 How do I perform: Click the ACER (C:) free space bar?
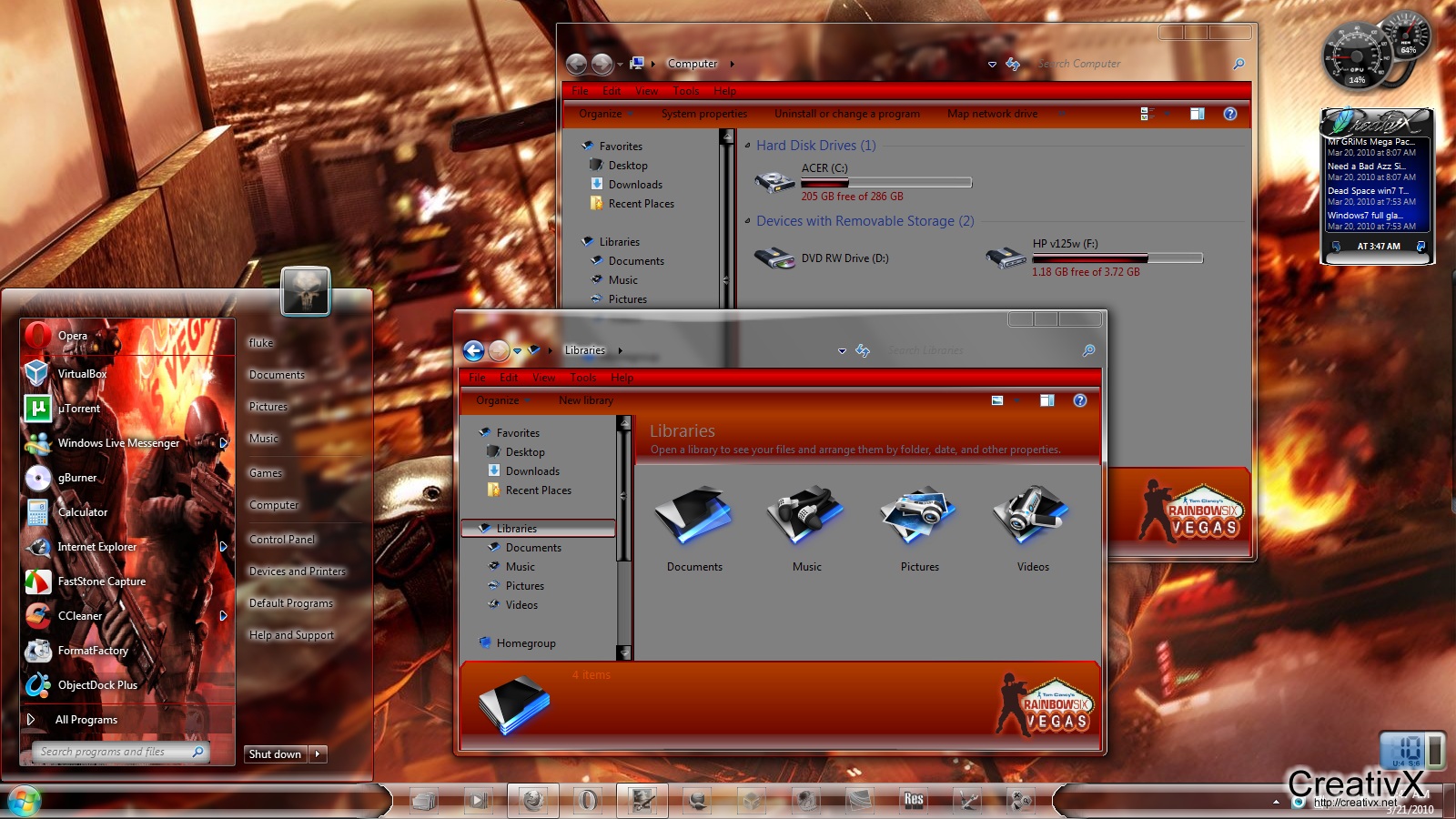885,182
